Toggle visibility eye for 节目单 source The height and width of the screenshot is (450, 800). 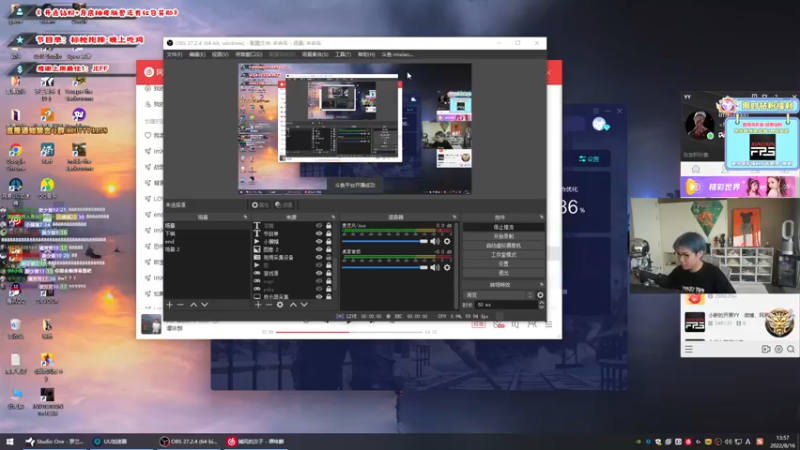(x=319, y=234)
